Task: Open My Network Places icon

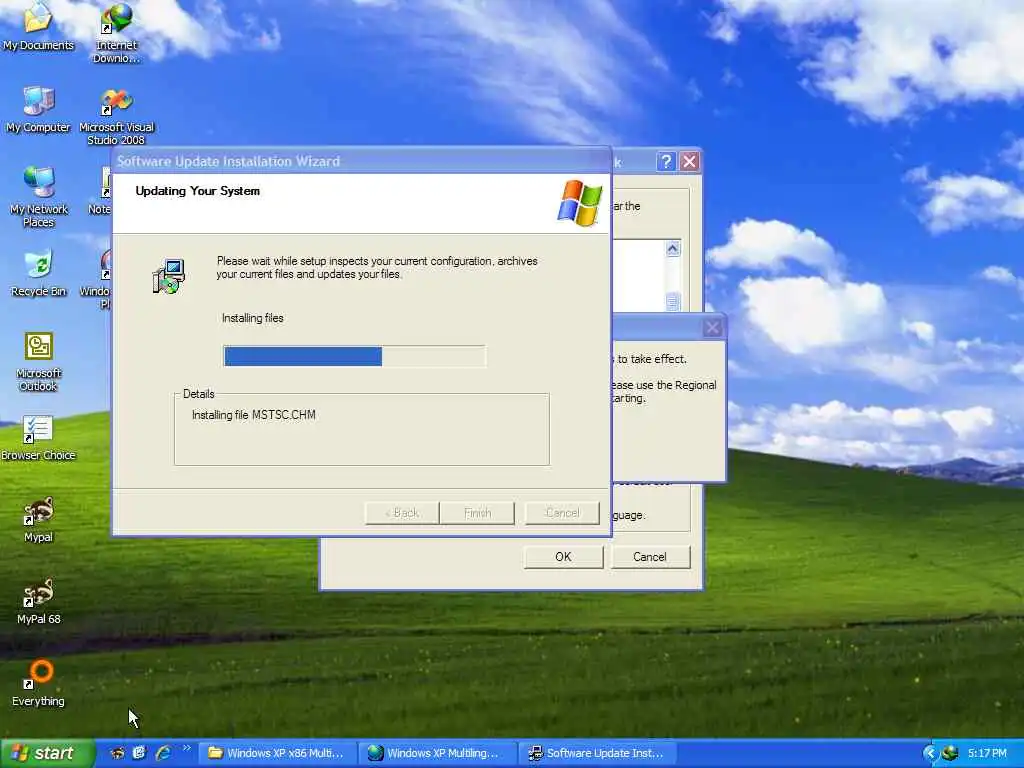Action: coord(39,196)
